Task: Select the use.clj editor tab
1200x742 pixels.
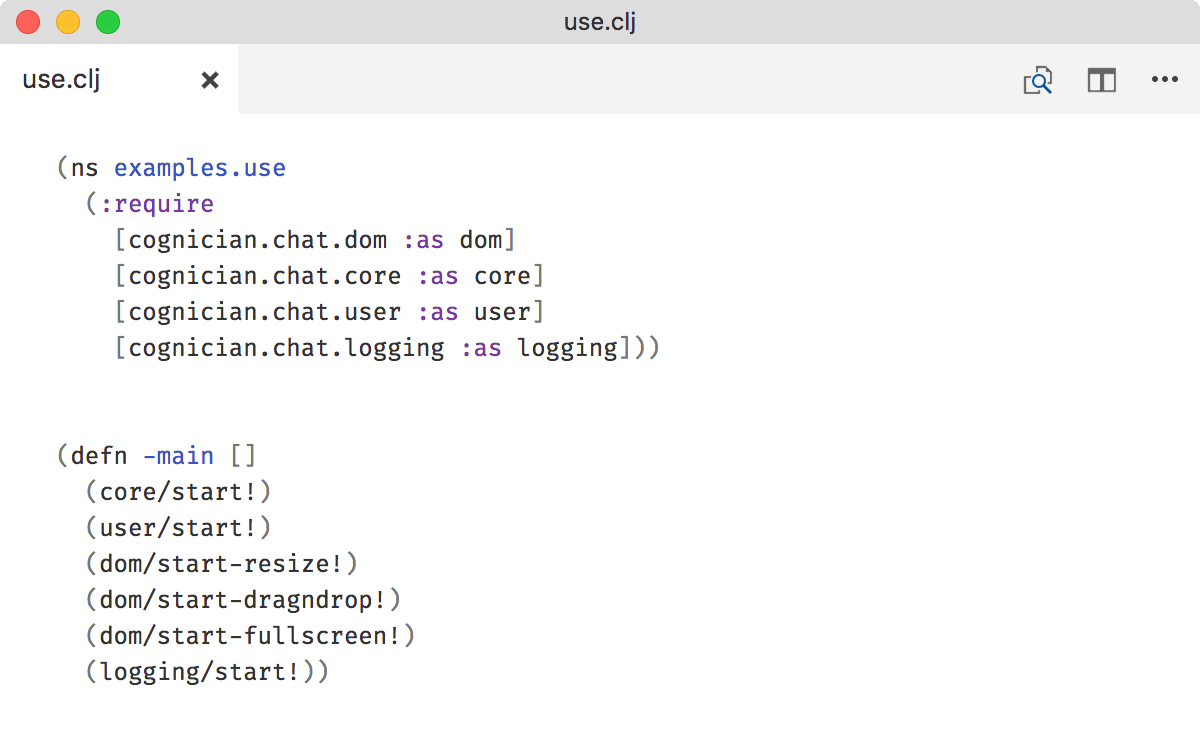Action: (x=60, y=79)
